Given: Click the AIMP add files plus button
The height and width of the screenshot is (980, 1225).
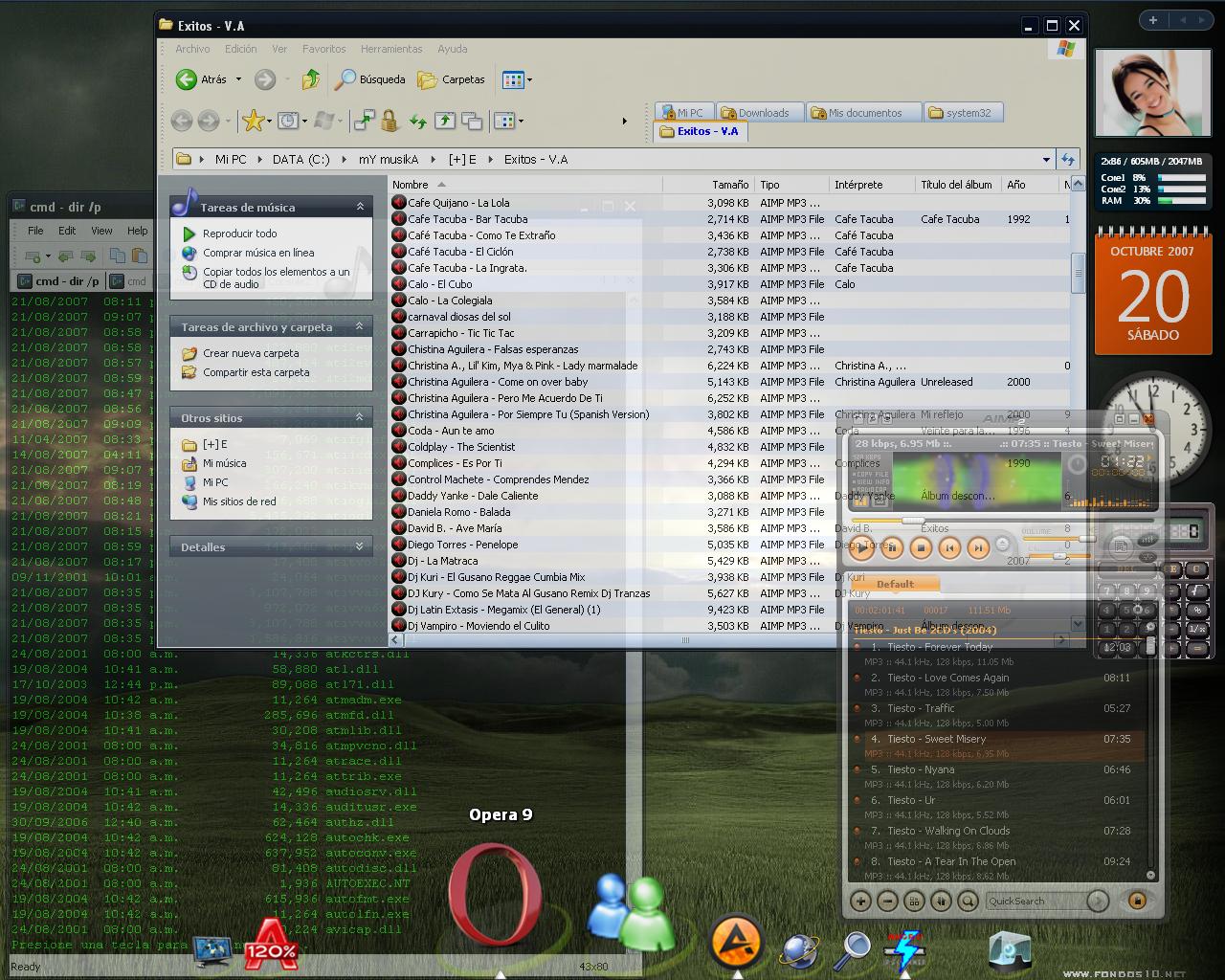Looking at the screenshot, I should [x=860, y=901].
